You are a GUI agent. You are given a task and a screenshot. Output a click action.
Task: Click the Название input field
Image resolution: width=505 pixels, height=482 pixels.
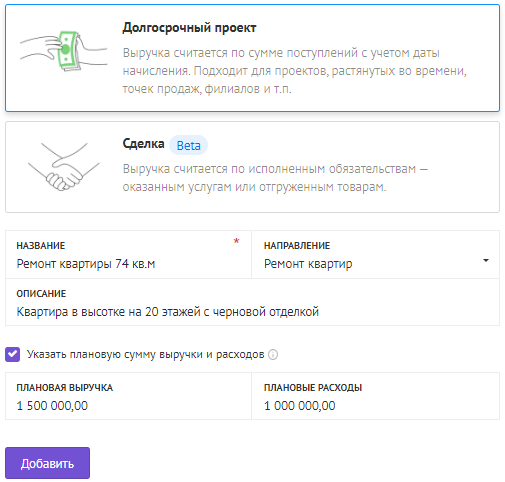128,254
